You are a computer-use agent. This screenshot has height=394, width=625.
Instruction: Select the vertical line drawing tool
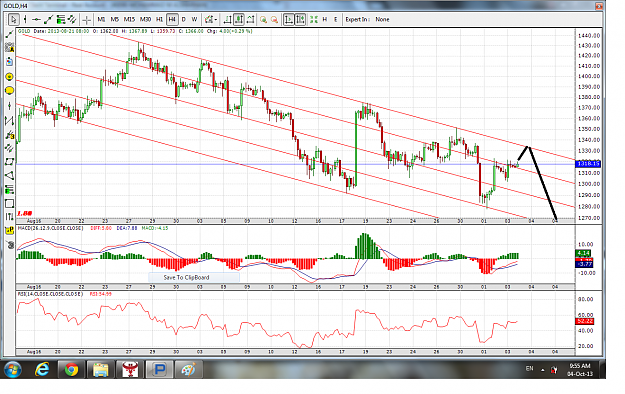[25, 19]
